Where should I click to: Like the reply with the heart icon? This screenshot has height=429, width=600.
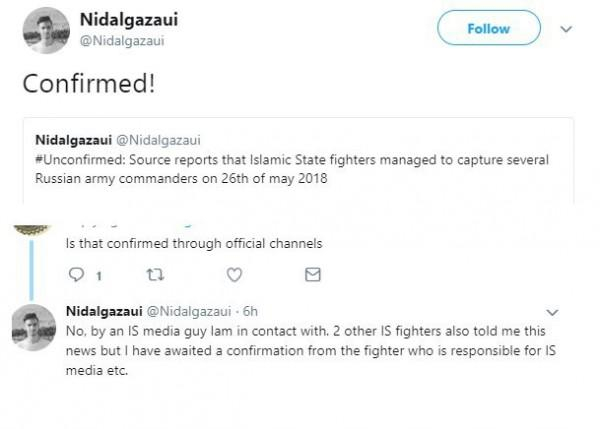click(233, 274)
